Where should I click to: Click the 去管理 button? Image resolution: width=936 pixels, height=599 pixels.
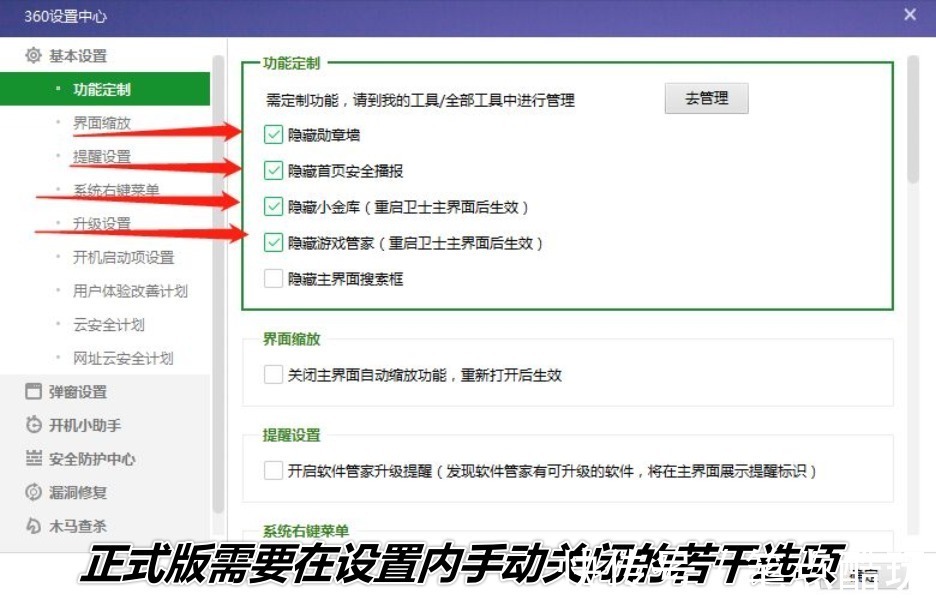[706, 98]
